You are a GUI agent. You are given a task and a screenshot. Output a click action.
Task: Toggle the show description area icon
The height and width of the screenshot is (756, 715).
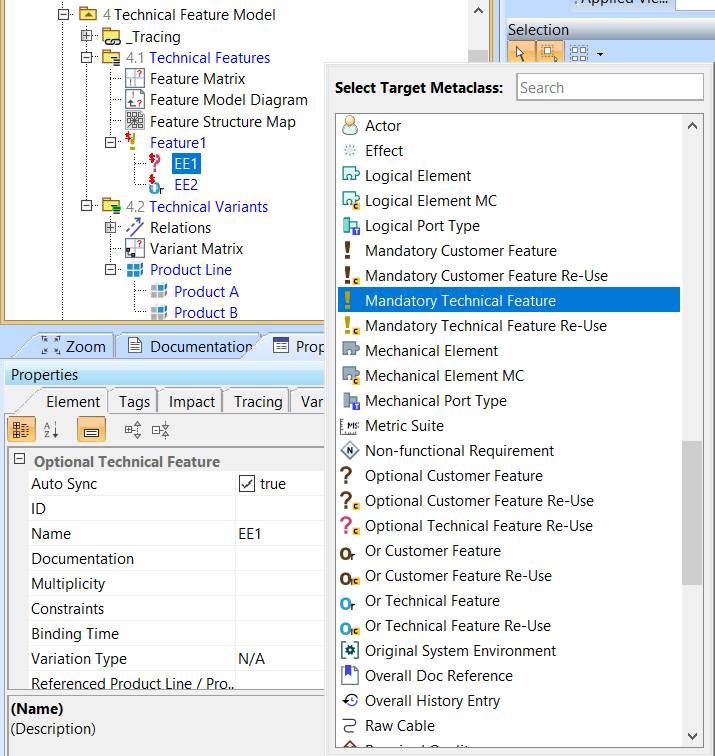(x=91, y=430)
